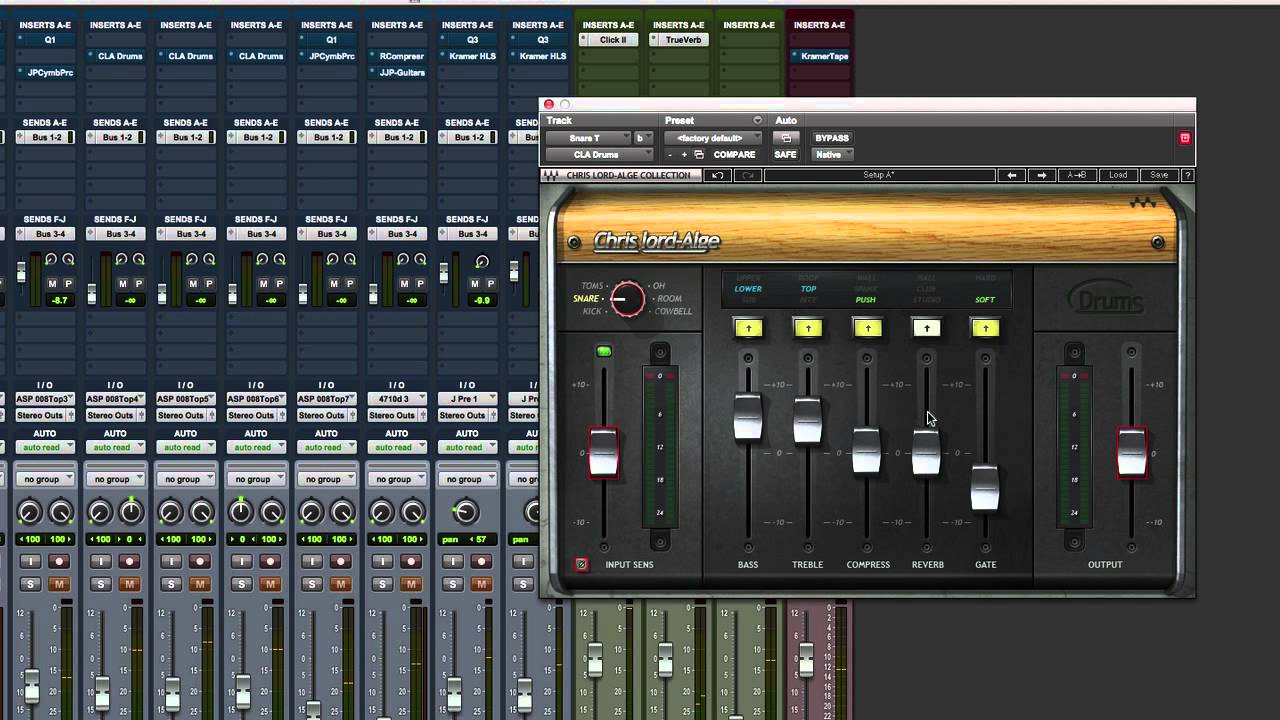The width and height of the screenshot is (1280, 720).
Task: Toggle automation SAFE
Action: [x=785, y=155]
